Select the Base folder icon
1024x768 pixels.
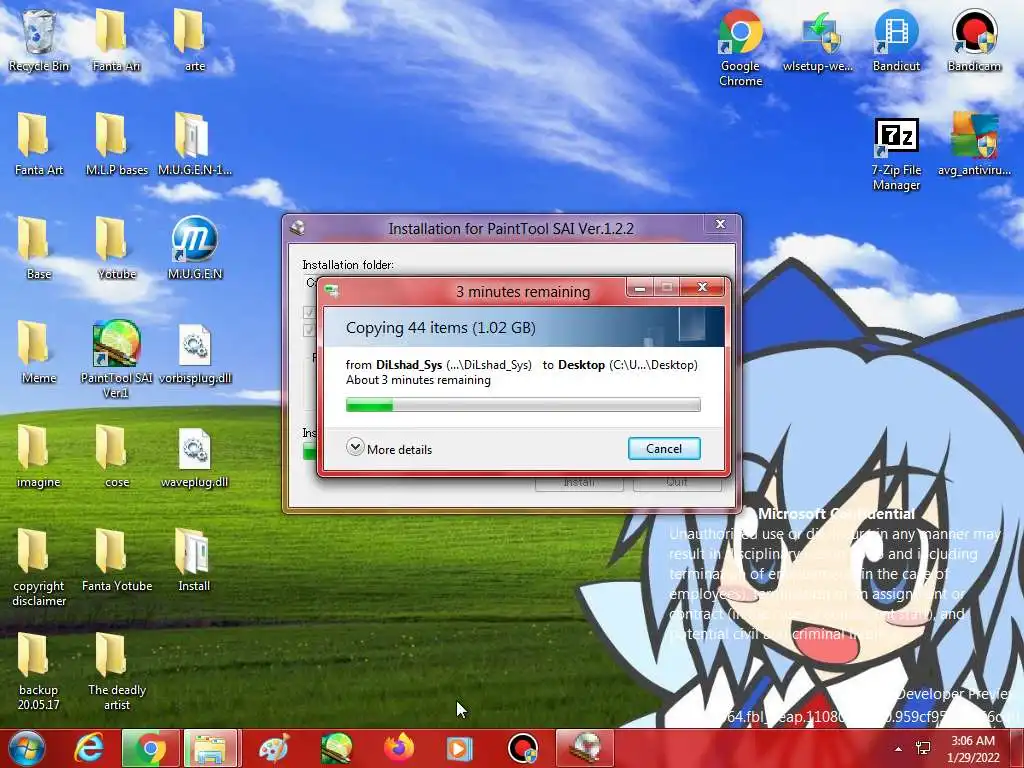point(39,248)
